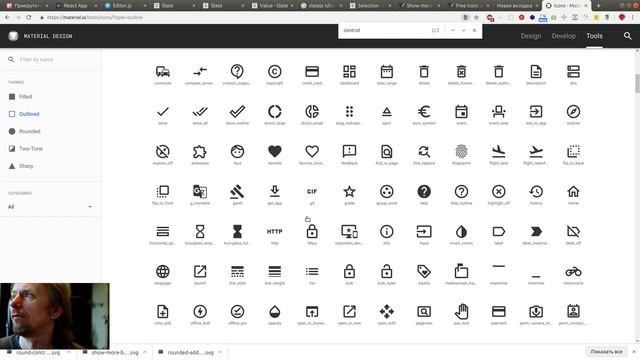This screenshot has width=640, height=360.
Task: Pick the contact_support icon
Action: pos(237,72)
